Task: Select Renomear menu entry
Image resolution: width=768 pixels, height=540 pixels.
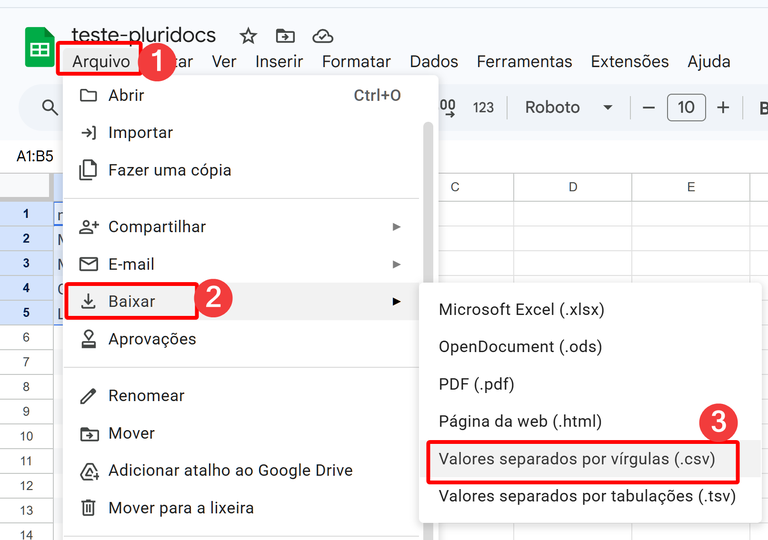Action: tap(242, 395)
